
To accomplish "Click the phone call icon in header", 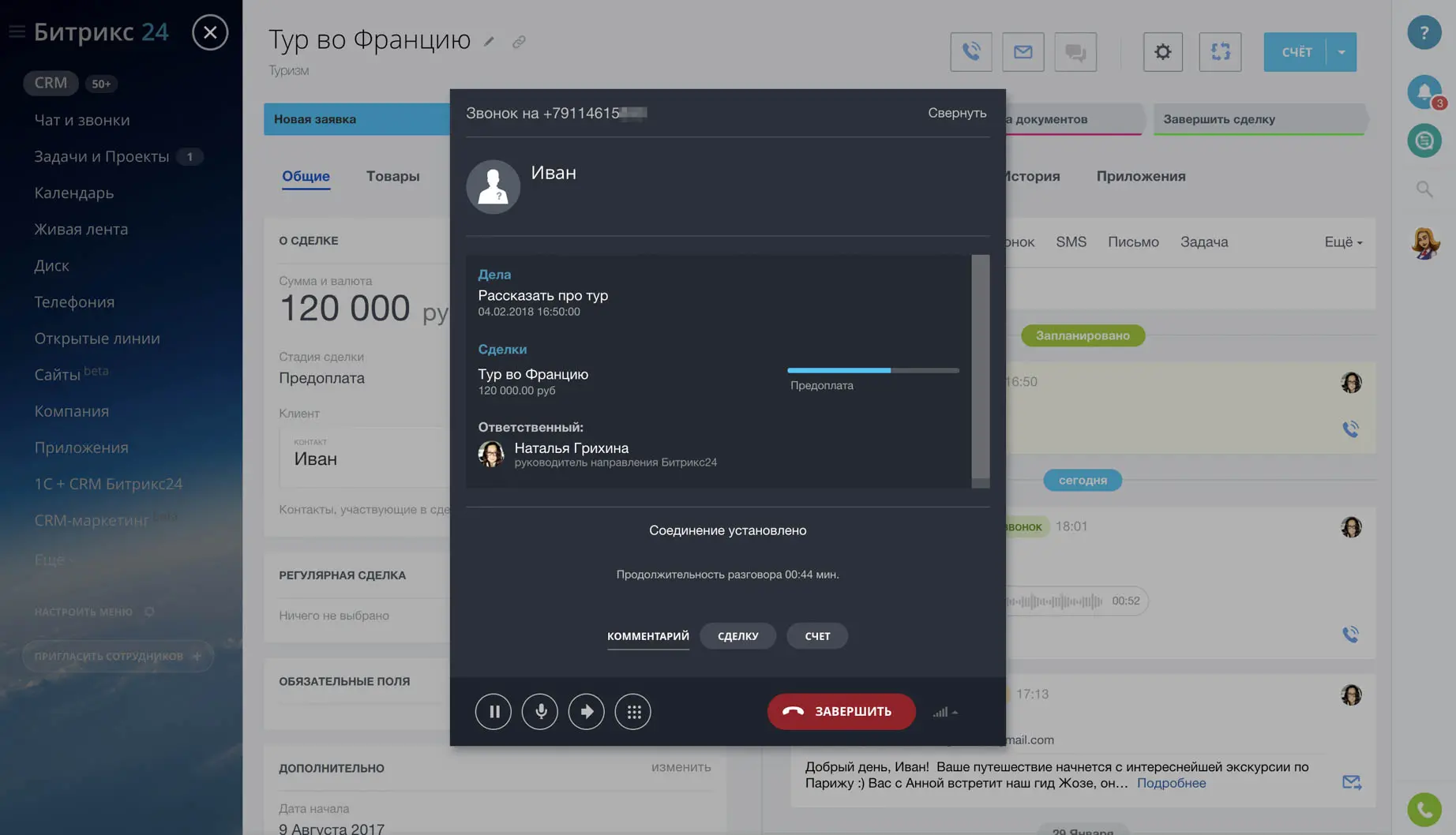I will 971,52.
